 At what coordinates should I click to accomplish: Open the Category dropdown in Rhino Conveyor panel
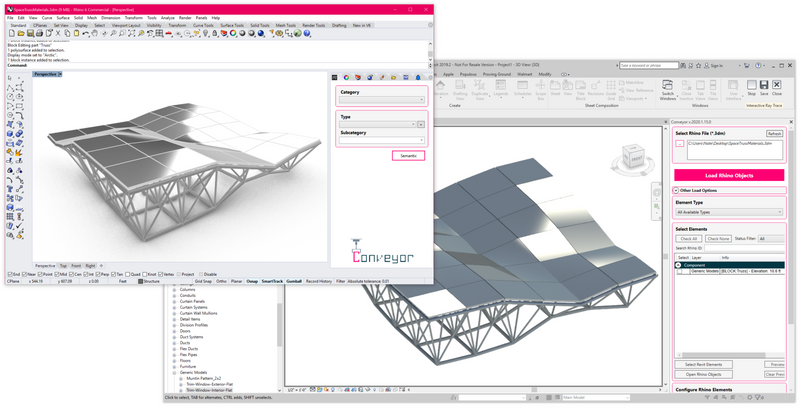click(x=382, y=100)
